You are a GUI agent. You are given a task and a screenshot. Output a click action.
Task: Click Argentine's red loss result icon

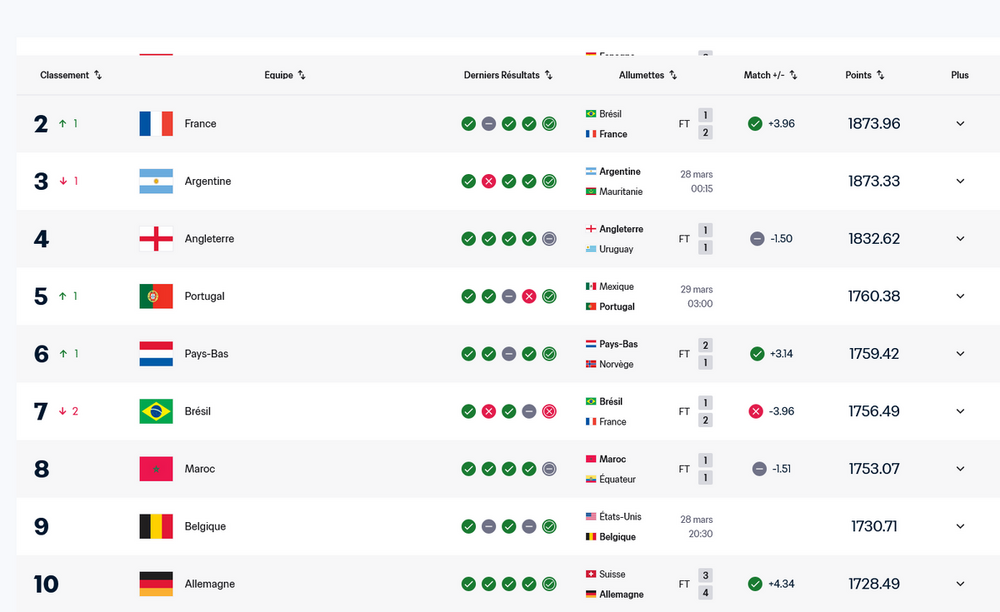(x=489, y=181)
